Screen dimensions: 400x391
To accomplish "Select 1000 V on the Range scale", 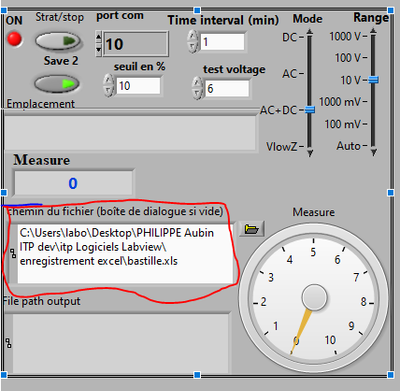I will [345, 36].
